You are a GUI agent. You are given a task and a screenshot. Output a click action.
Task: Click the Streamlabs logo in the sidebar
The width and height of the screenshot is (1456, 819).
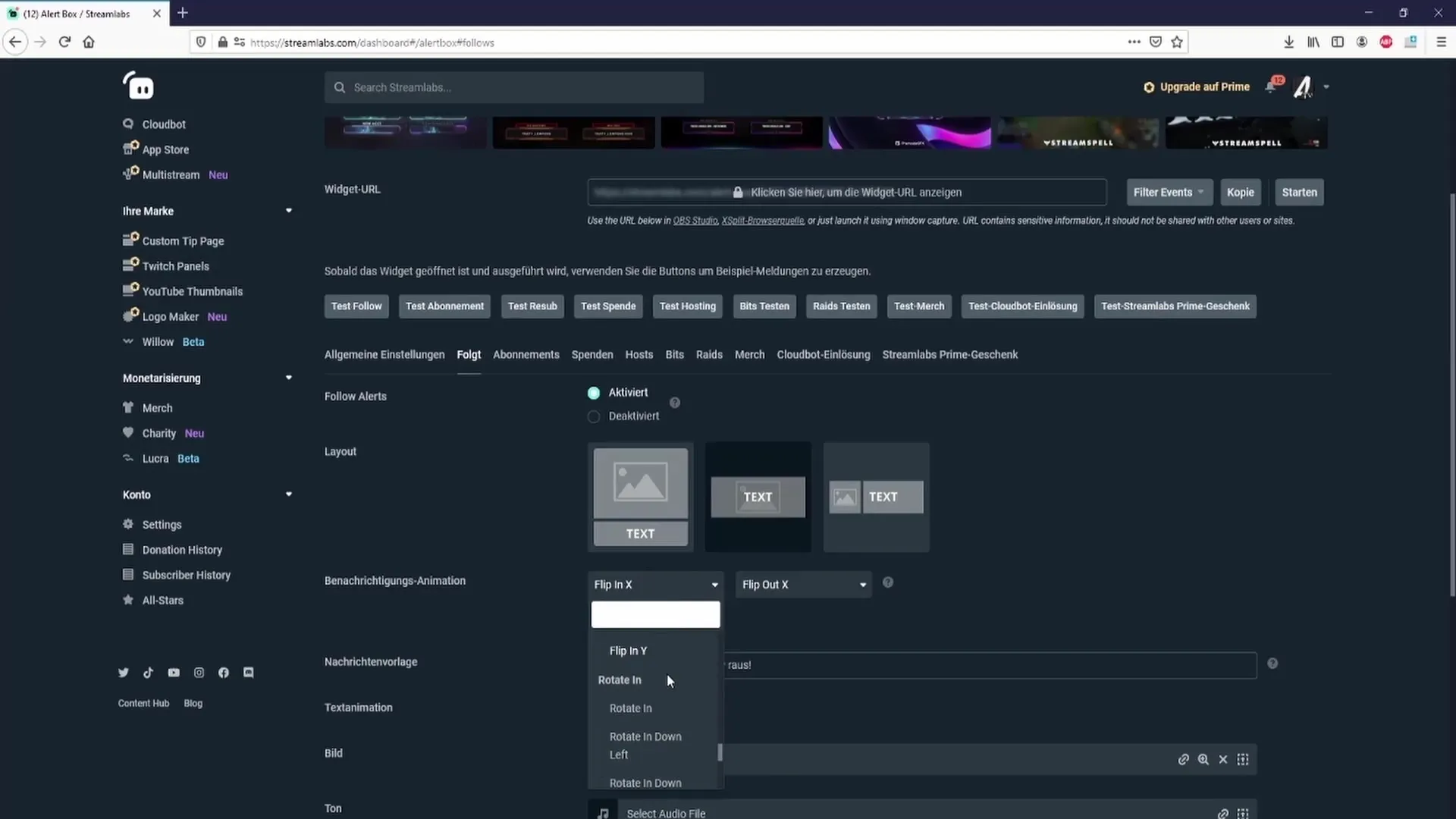click(139, 86)
